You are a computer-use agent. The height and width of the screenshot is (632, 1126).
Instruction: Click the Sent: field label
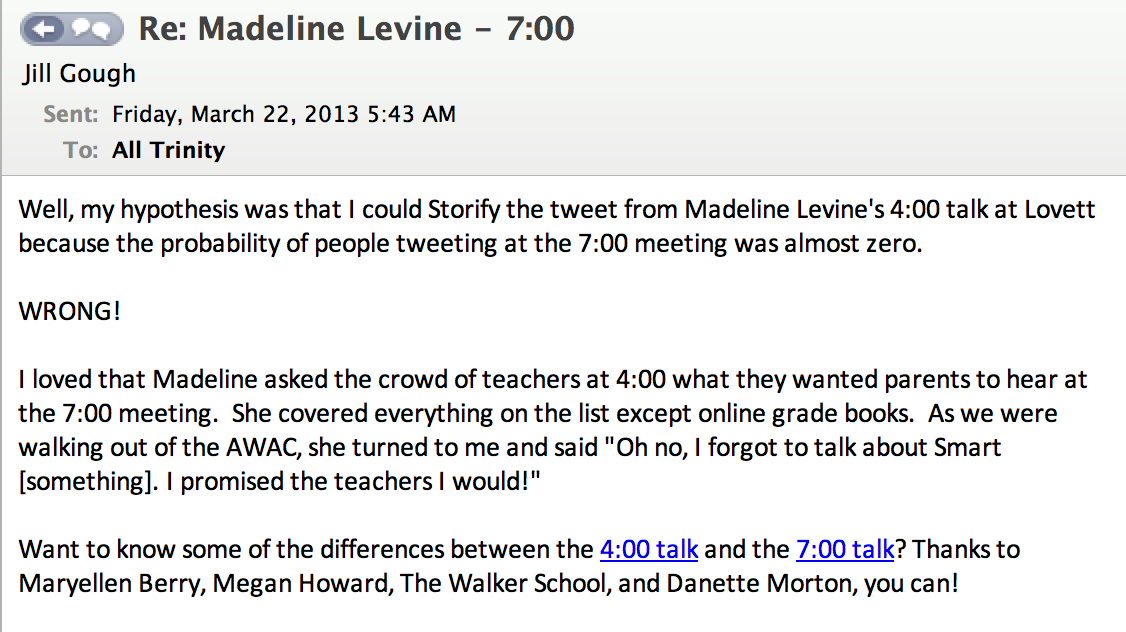click(70, 114)
